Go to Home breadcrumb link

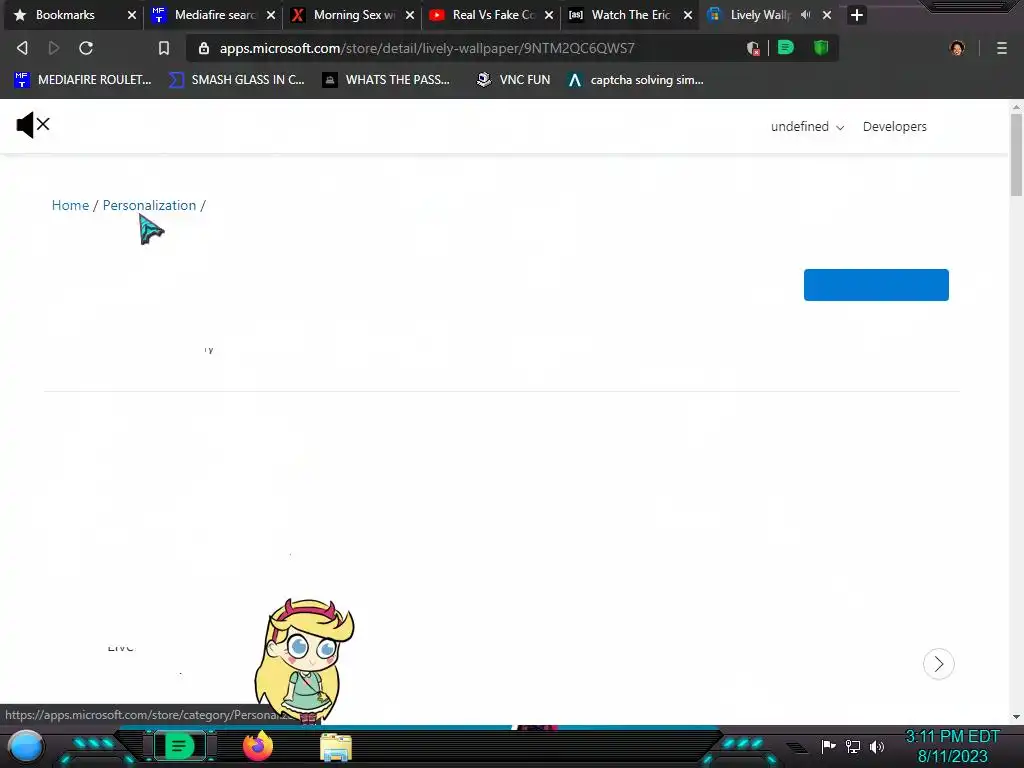(x=70, y=205)
